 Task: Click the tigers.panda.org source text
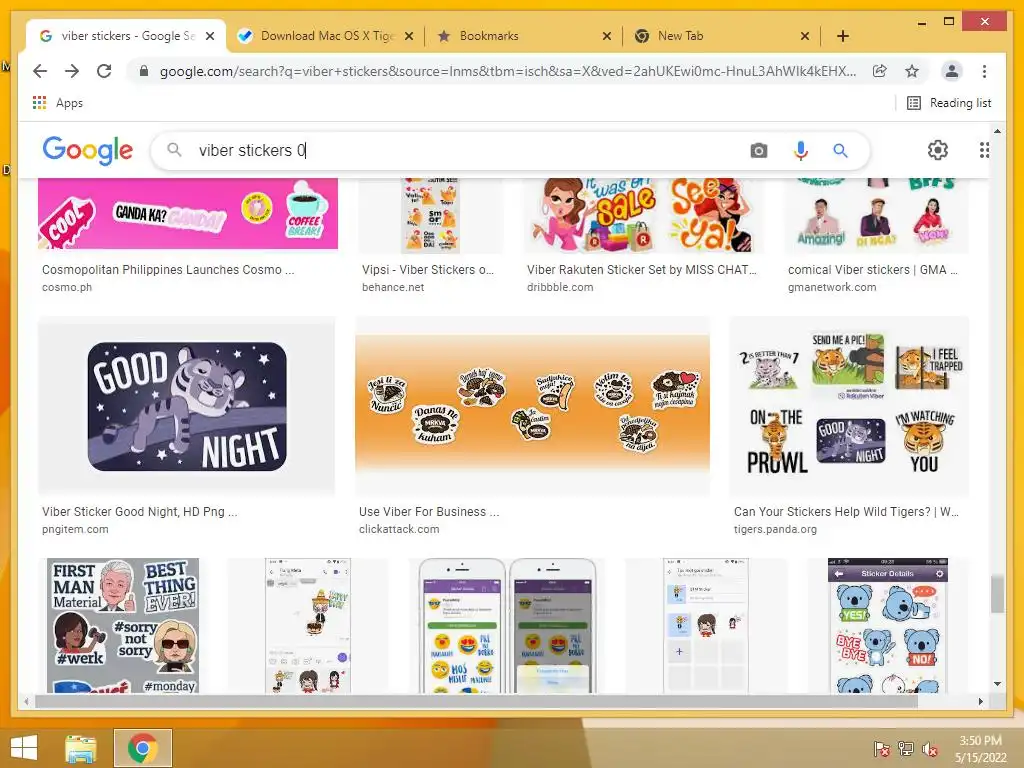coord(775,530)
